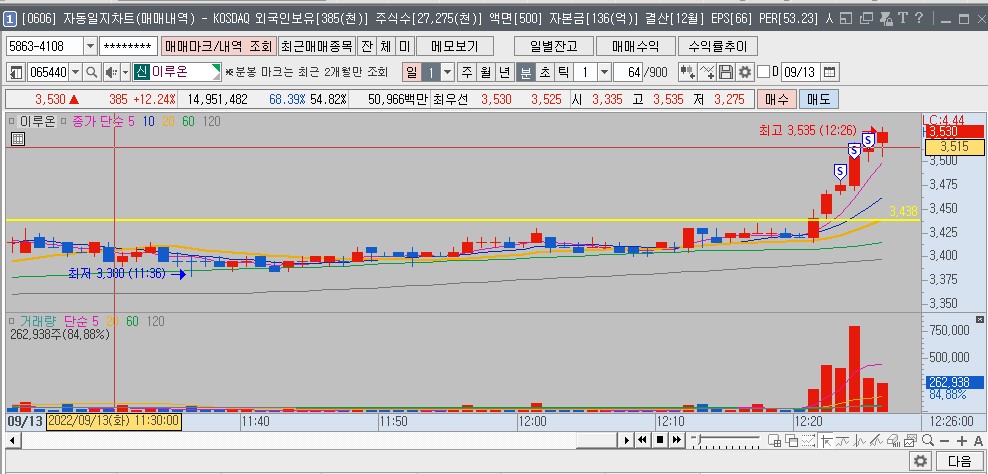Select the 월 monthly period button
This screenshot has height=474, width=988.
[485, 72]
